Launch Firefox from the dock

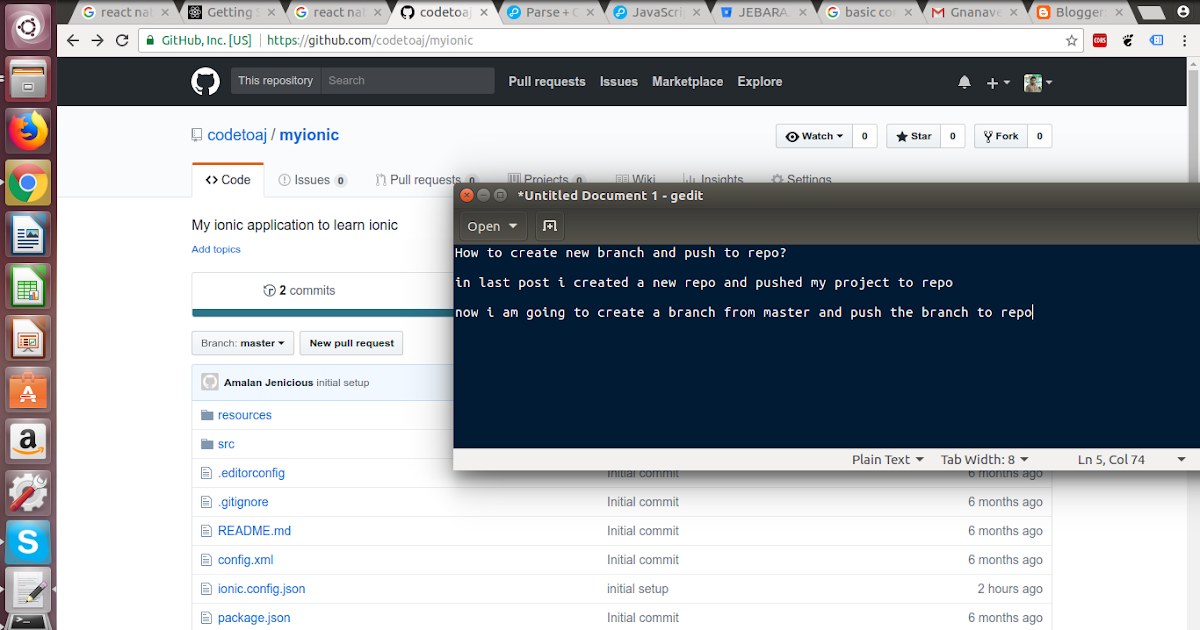click(x=27, y=130)
